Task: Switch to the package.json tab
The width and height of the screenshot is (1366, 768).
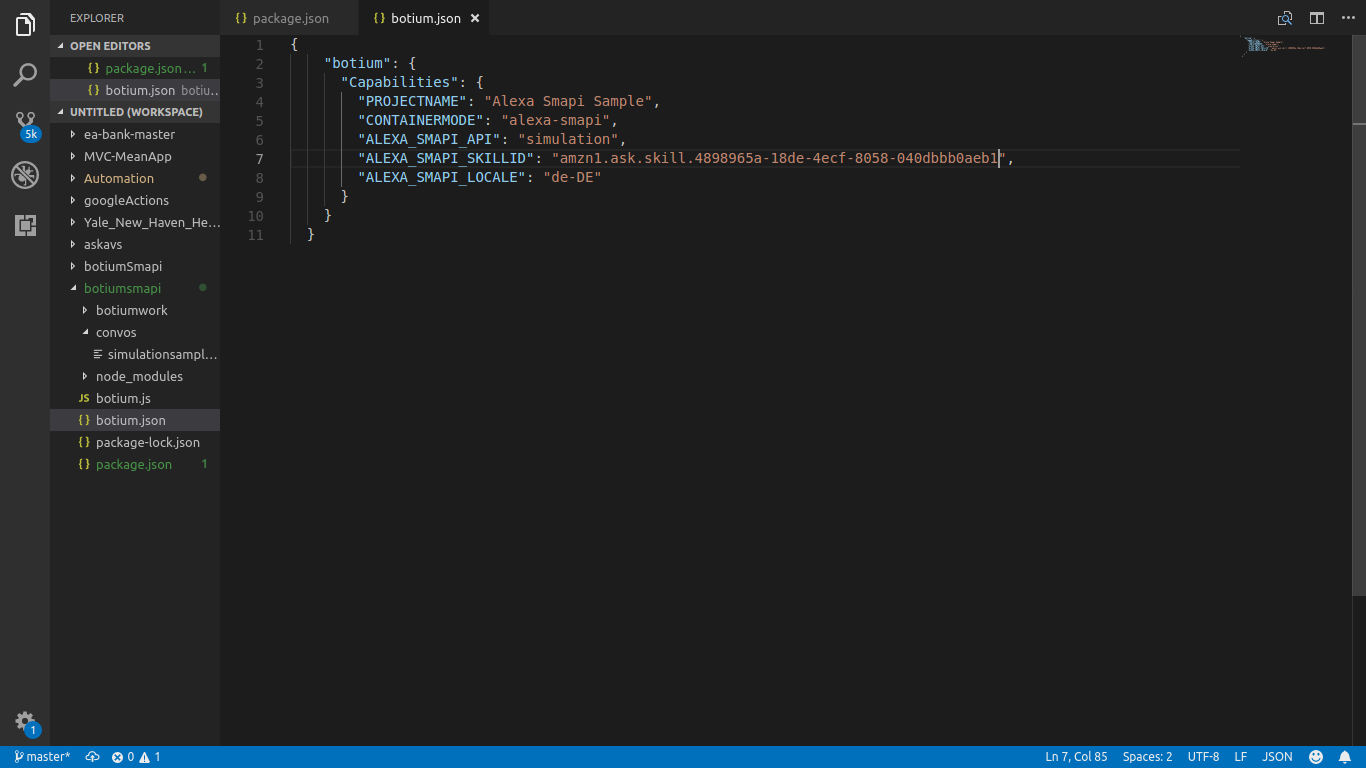Action: tap(288, 17)
